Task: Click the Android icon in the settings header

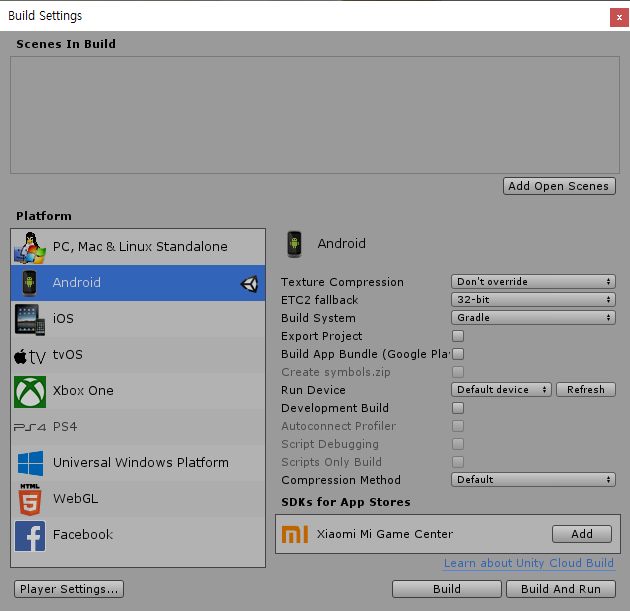Action: [x=294, y=244]
